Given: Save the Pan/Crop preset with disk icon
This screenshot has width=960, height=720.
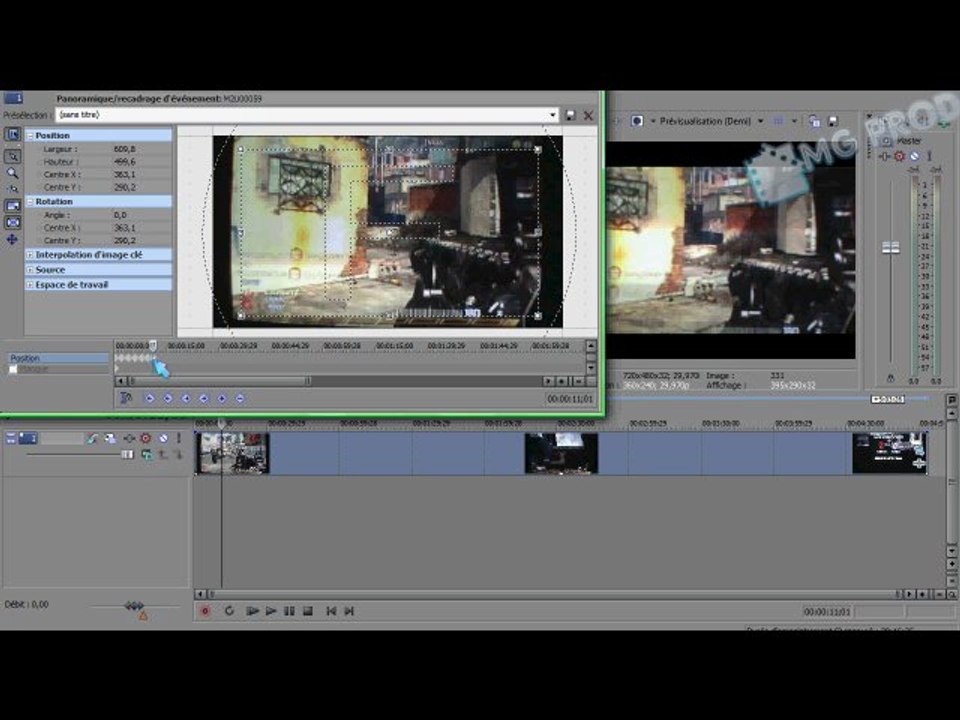Looking at the screenshot, I should tap(570, 115).
